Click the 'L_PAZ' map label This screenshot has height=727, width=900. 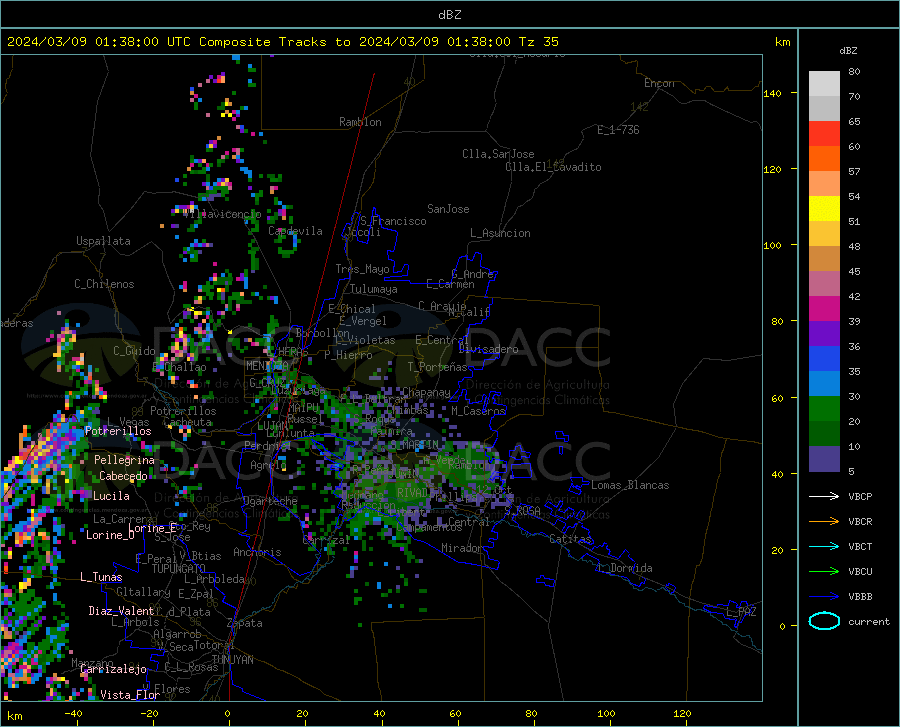(x=741, y=612)
